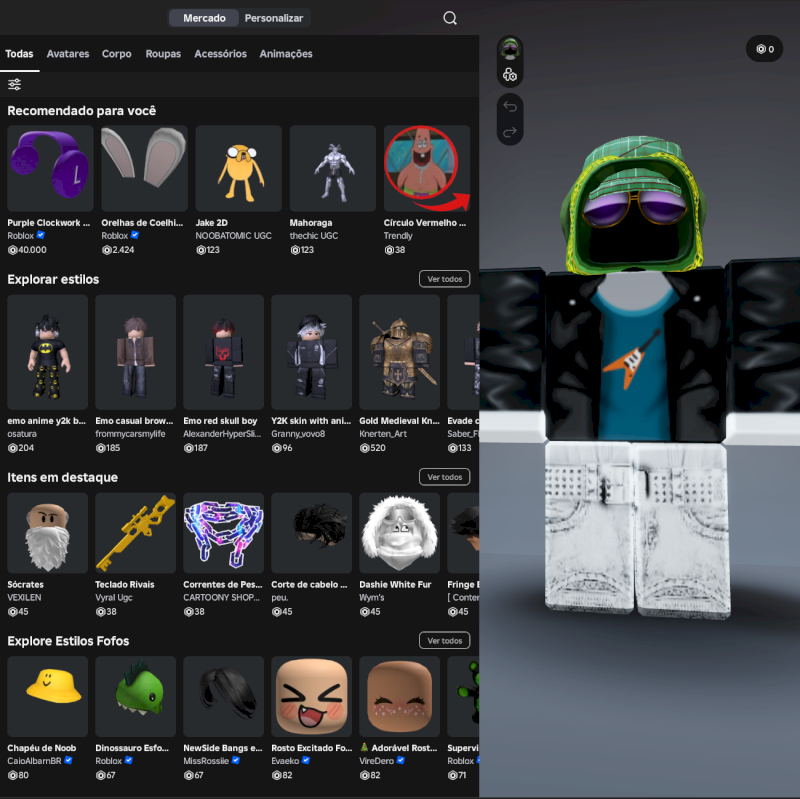Screen dimensions: 800x799
Task: Select the Mercado mode
Action: point(204,18)
